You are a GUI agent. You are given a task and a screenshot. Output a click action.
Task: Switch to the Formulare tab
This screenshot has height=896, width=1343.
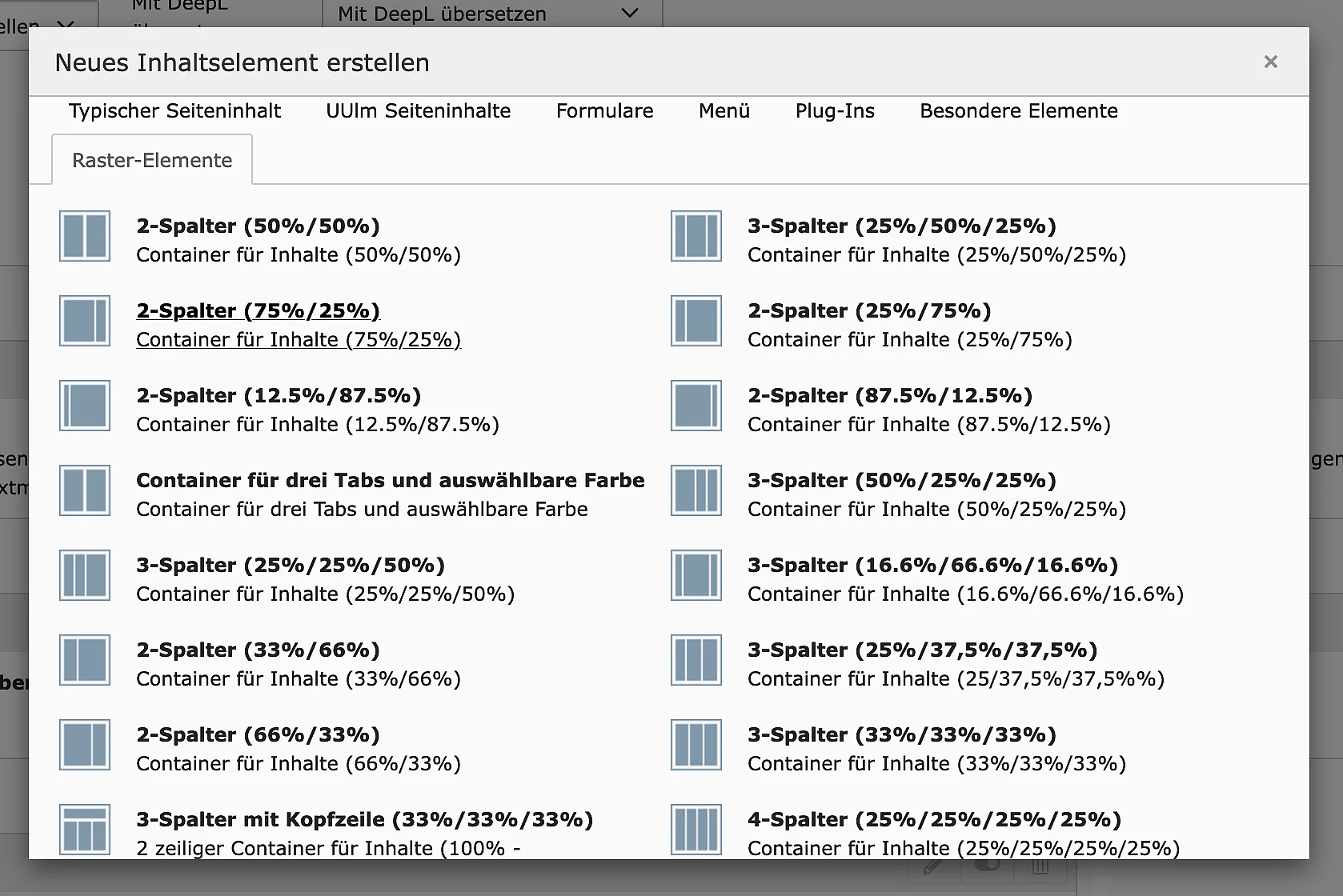[x=604, y=111]
